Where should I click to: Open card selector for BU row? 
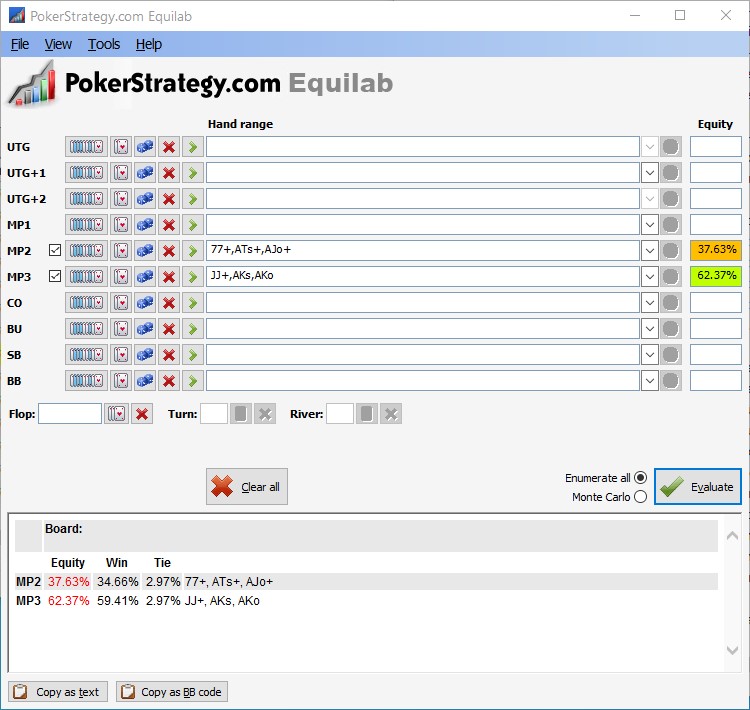click(121, 329)
